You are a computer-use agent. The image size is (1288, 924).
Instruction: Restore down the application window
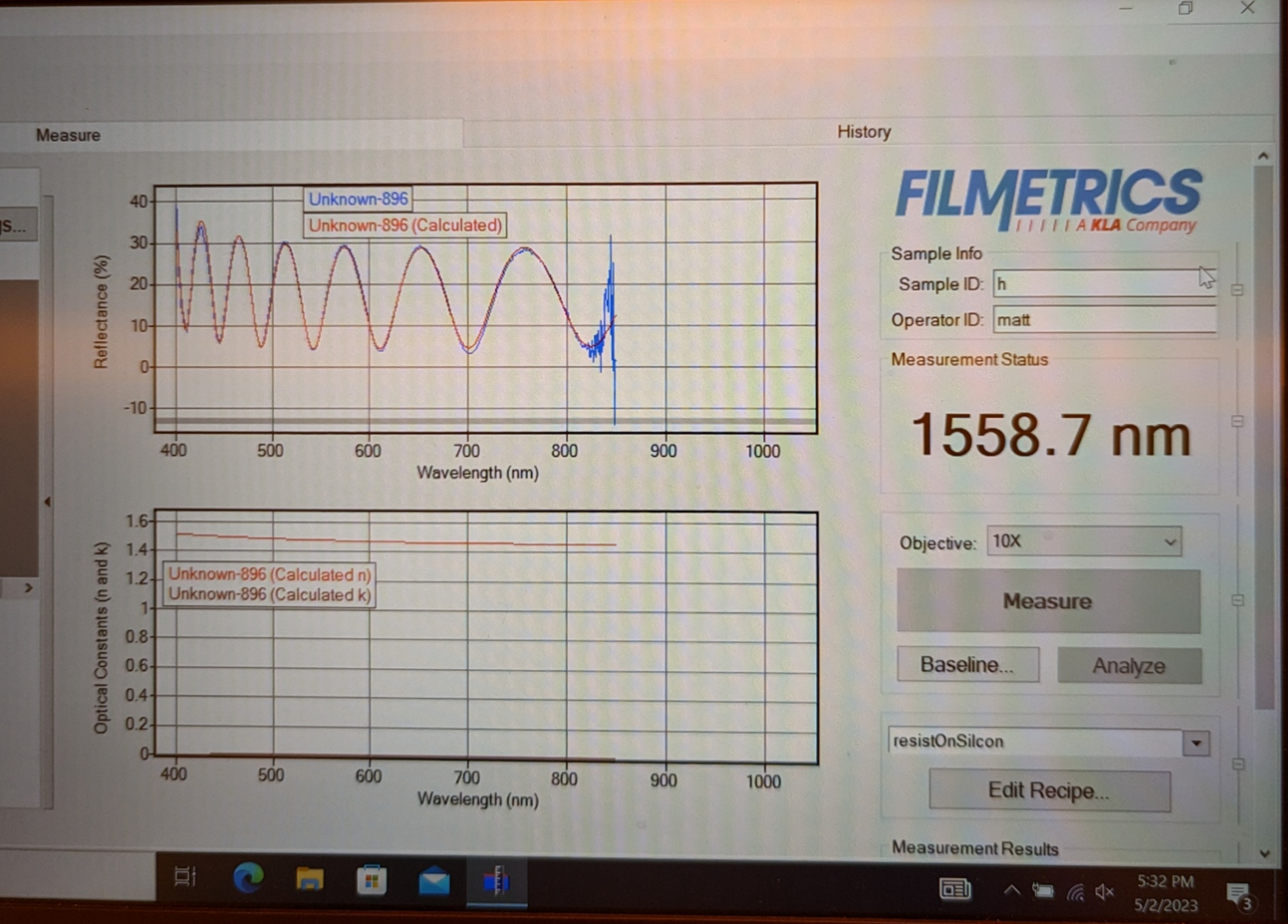pyautogui.click(x=1185, y=8)
